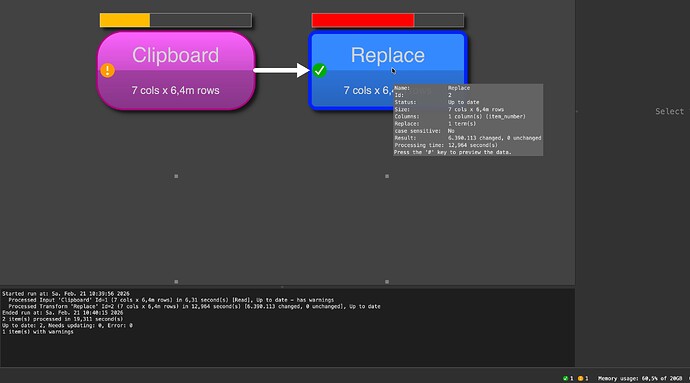Click the arrow connecting Clipboard to Replace

pyautogui.click(x=282, y=70)
